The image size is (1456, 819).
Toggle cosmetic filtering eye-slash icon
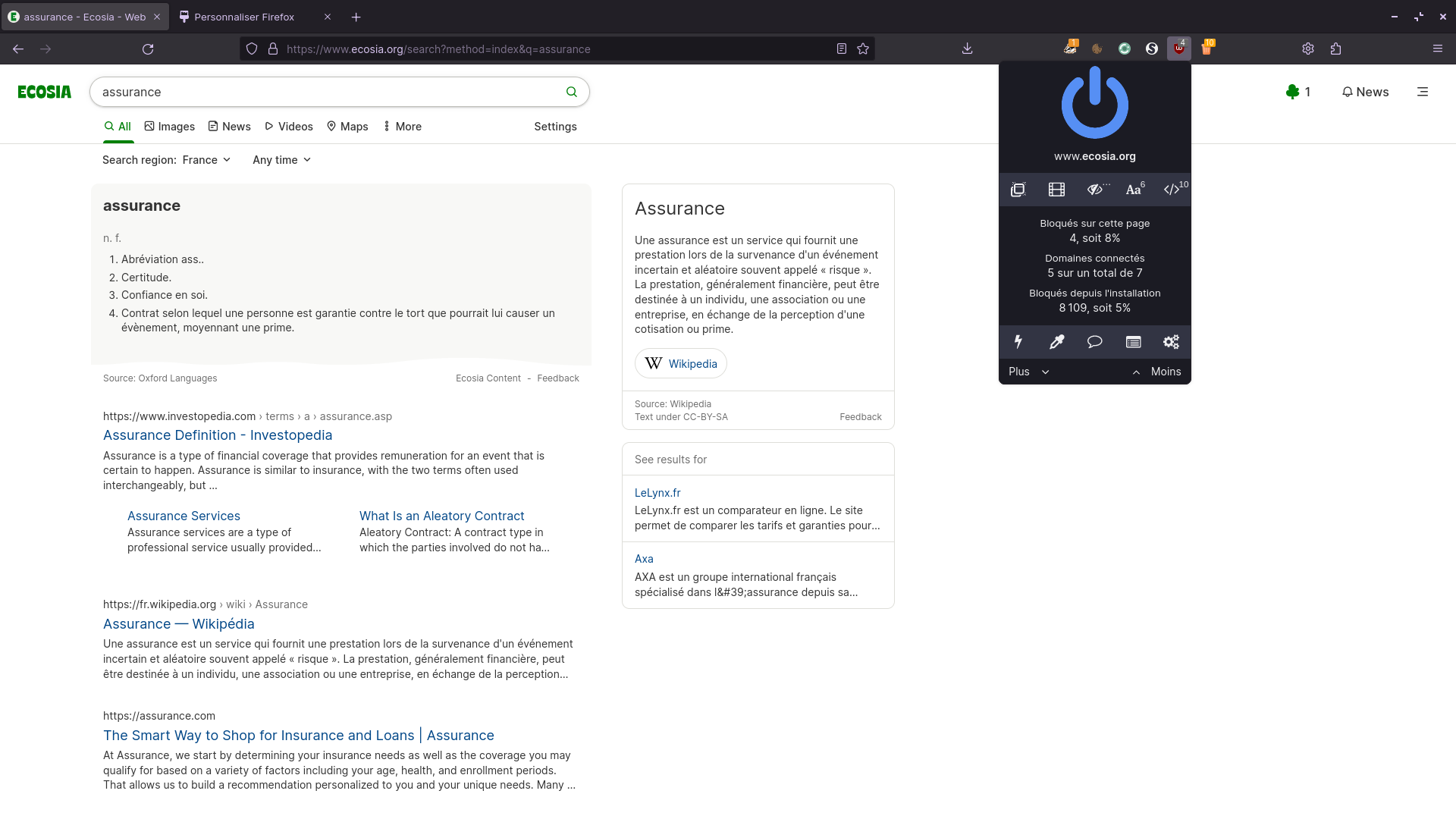tap(1096, 190)
